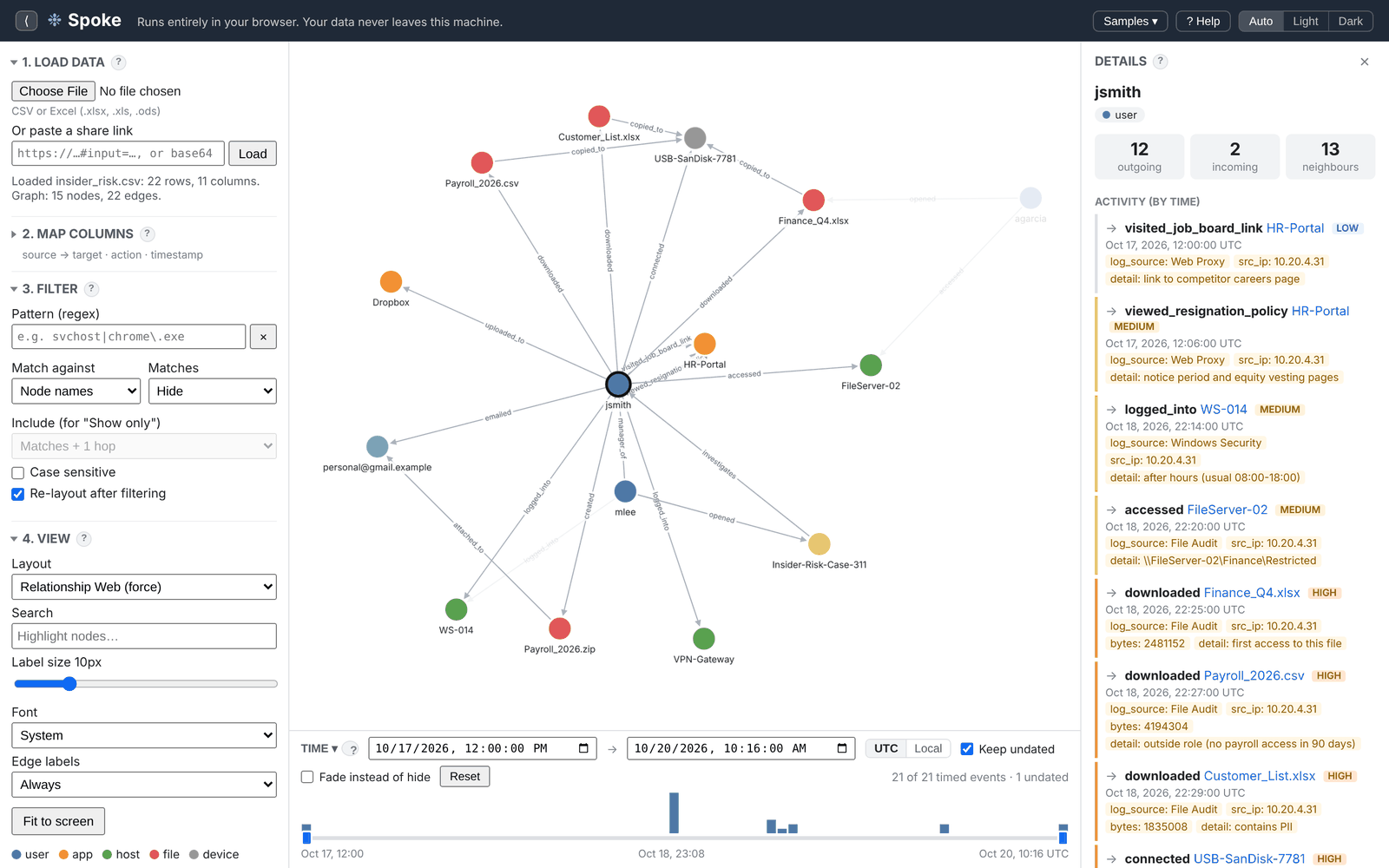Open help icon beside Details heading
Screen dimensions: 1389x868
point(1161,62)
